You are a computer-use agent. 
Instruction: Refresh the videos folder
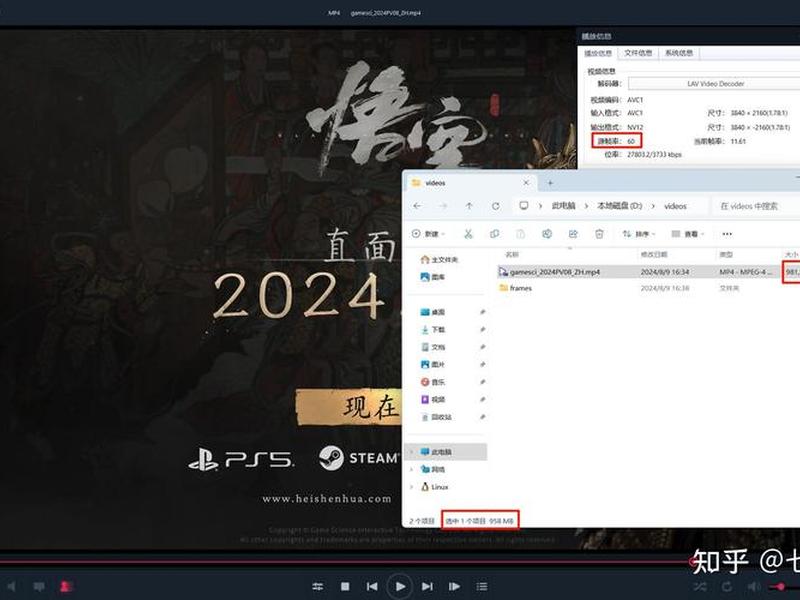tap(495, 206)
